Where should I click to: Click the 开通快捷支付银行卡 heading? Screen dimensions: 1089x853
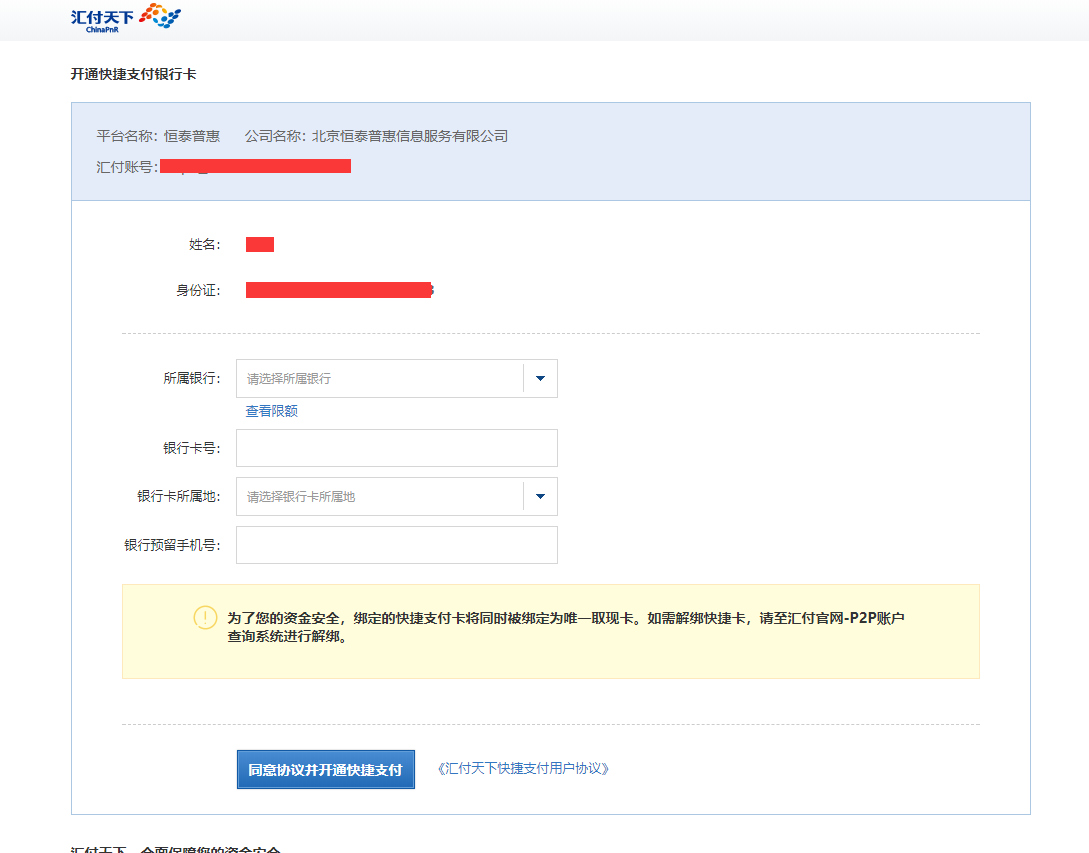point(133,74)
